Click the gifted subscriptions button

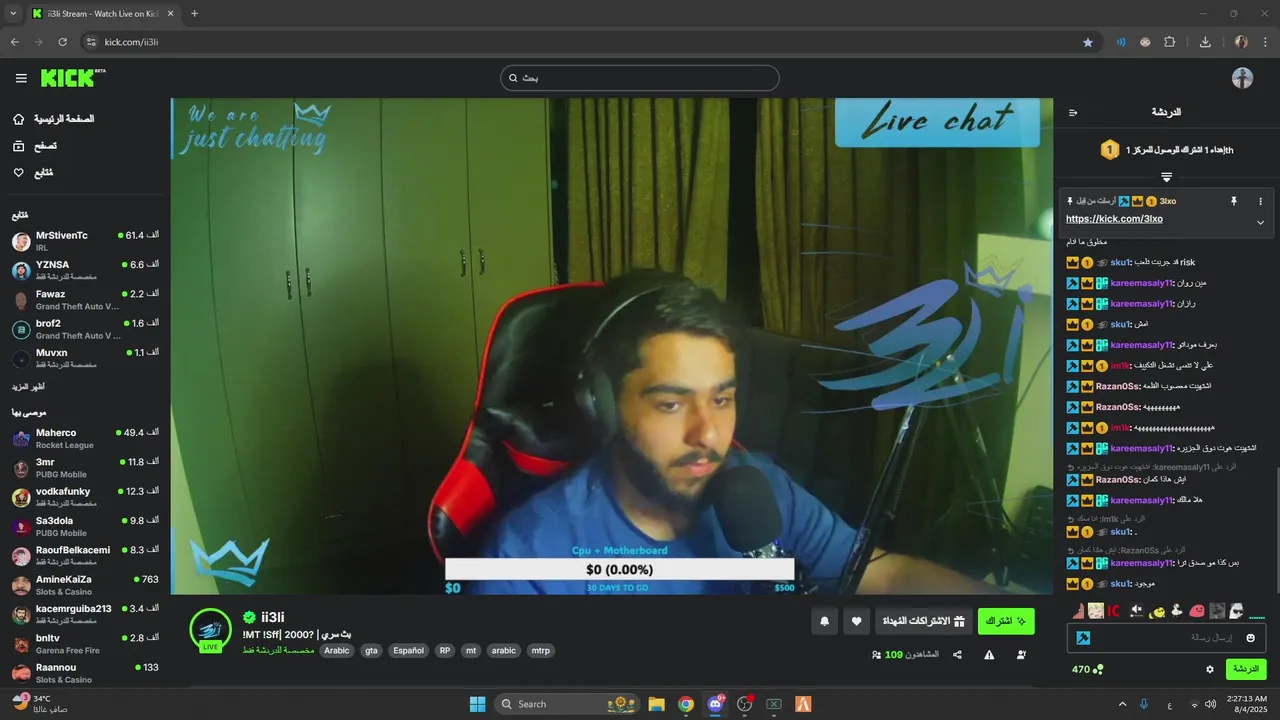(x=923, y=621)
